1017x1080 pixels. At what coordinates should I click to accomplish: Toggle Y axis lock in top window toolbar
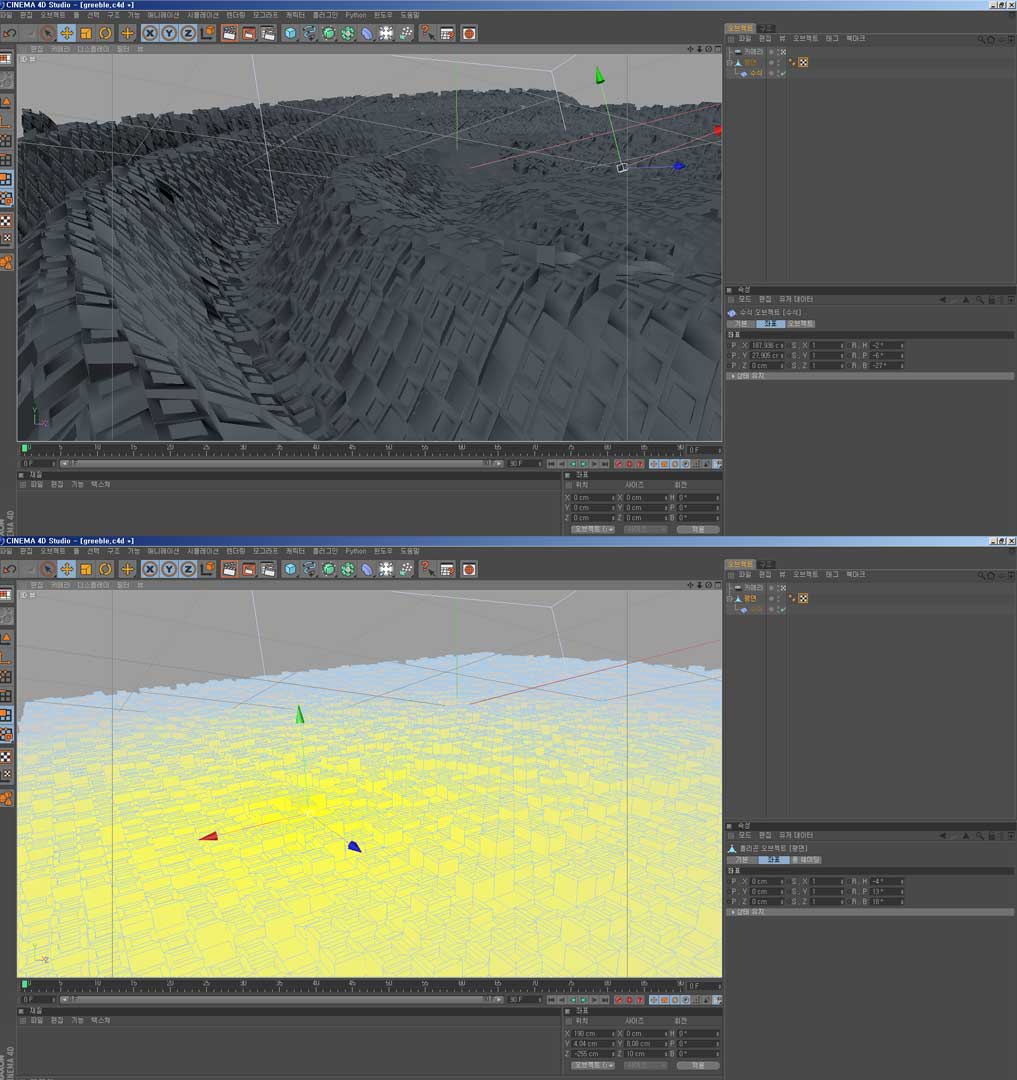tap(169, 33)
